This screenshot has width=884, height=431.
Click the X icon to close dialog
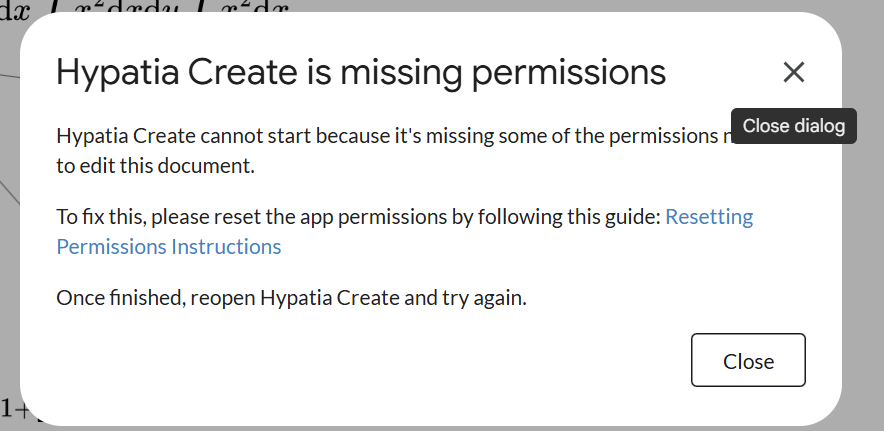click(x=793, y=72)
